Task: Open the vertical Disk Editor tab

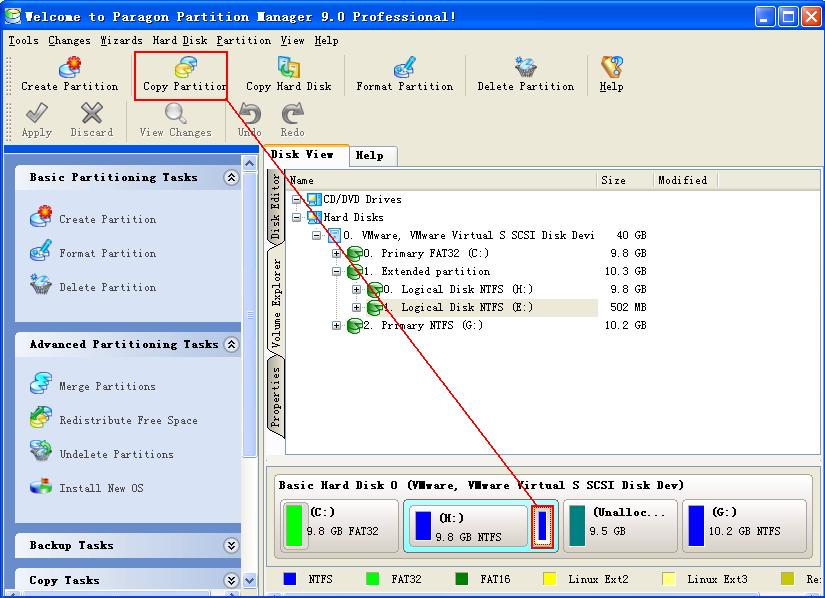Action: [276, 207]
